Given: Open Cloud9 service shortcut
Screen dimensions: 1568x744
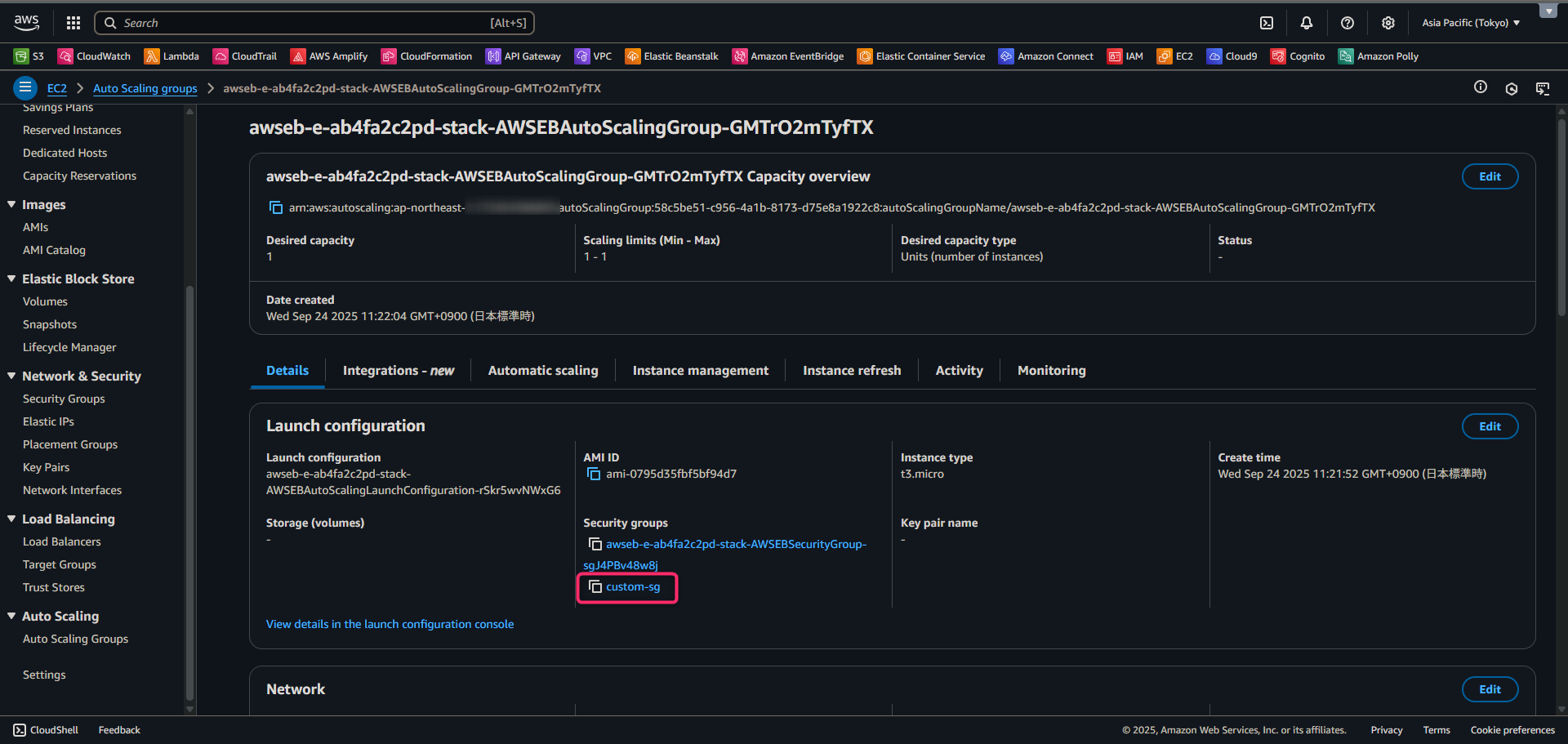Looking at the screenshot, I should (x=1232, y=56).
